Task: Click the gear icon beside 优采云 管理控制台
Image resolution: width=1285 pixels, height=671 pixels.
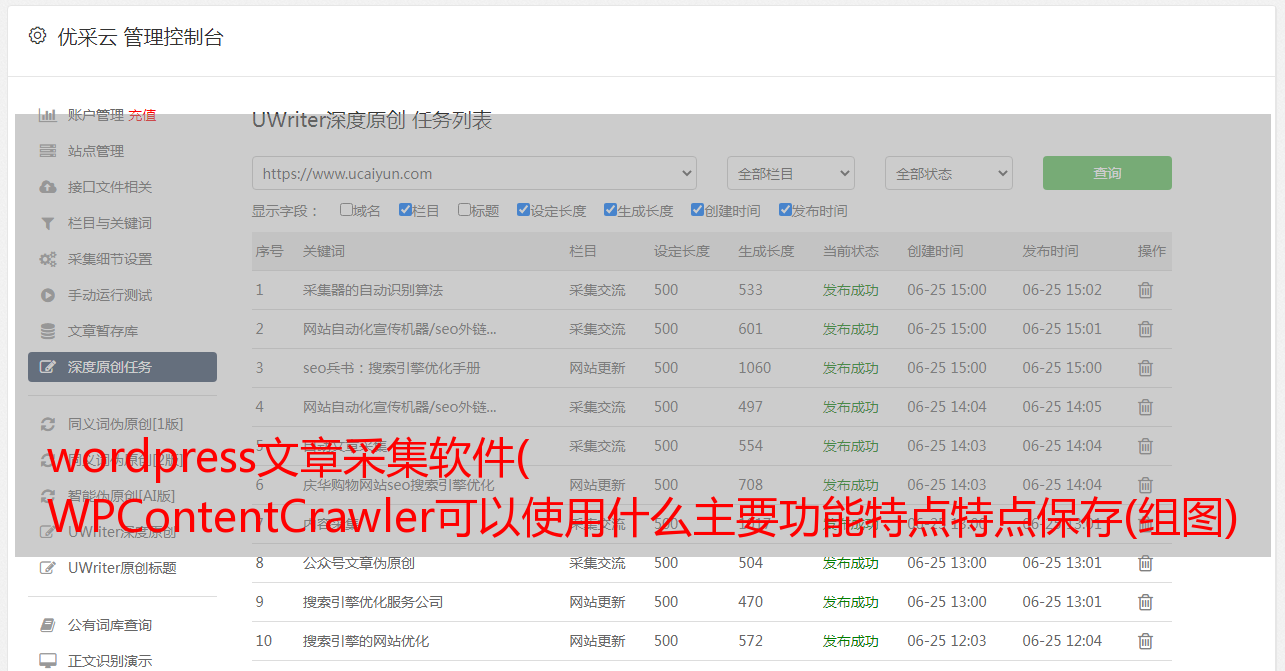Action: point(37,36)
